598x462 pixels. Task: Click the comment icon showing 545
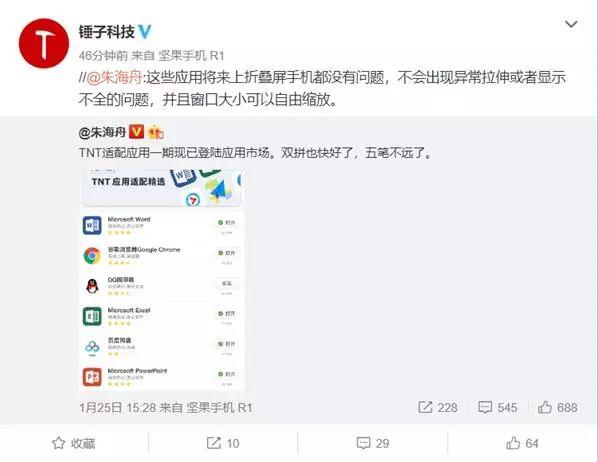coord(497,407)
